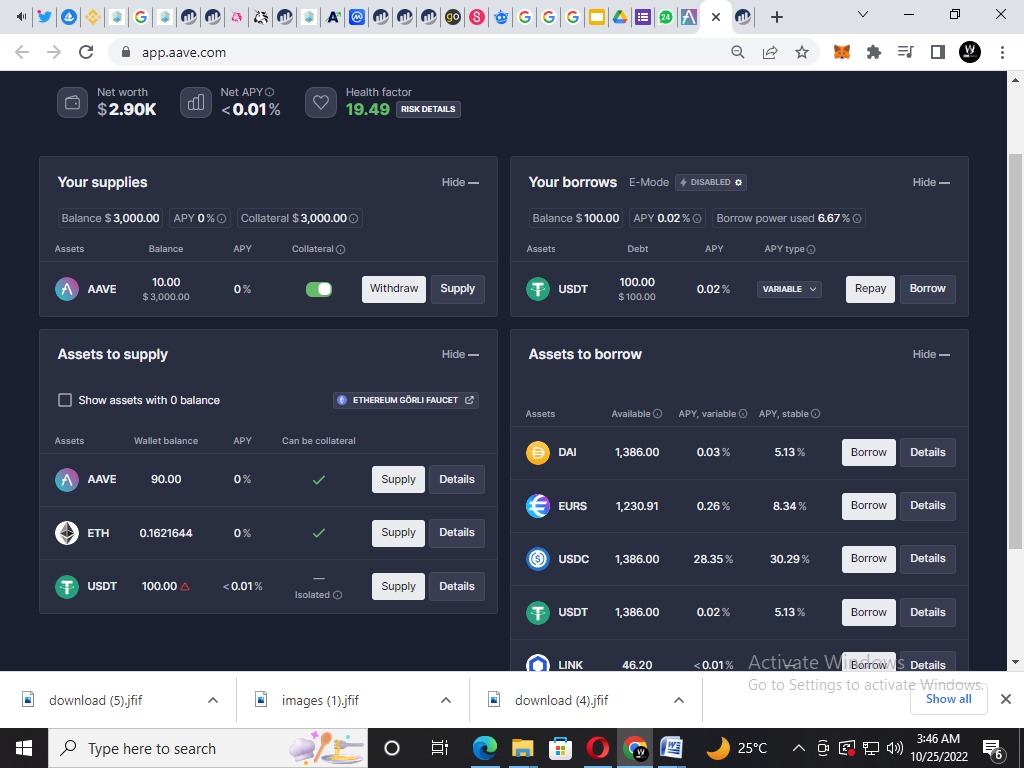Click the Net worth wallet icon
Screen dimensions: 1024x768
[x=72, y=102]
